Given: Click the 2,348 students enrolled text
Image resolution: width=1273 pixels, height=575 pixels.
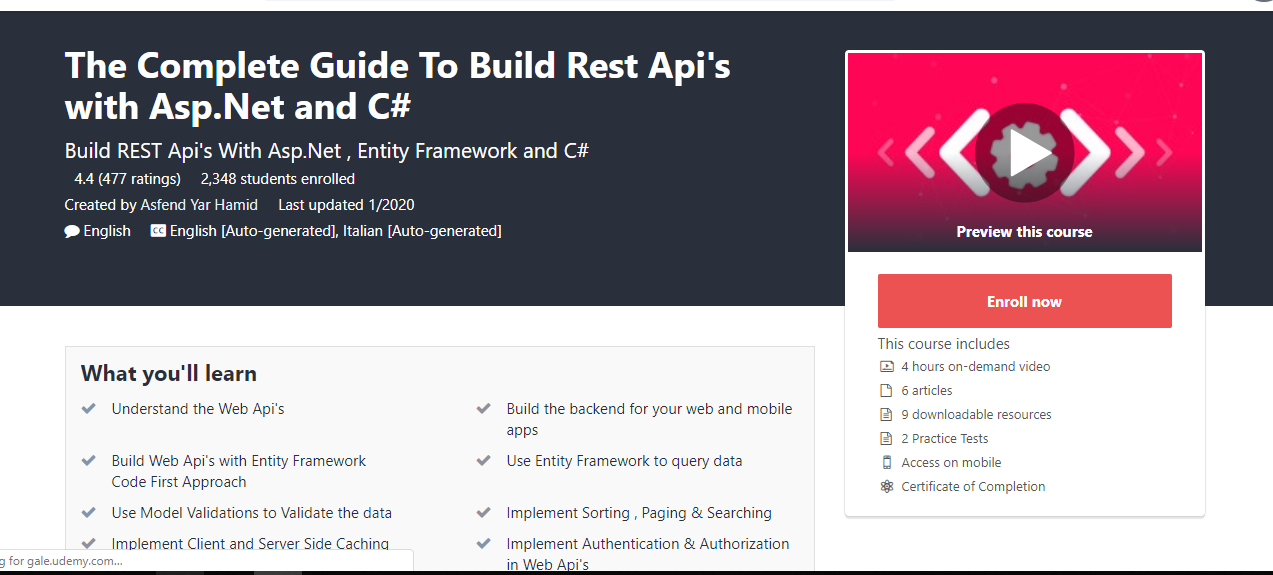Looking at the screenshot, I should point(278,179).
